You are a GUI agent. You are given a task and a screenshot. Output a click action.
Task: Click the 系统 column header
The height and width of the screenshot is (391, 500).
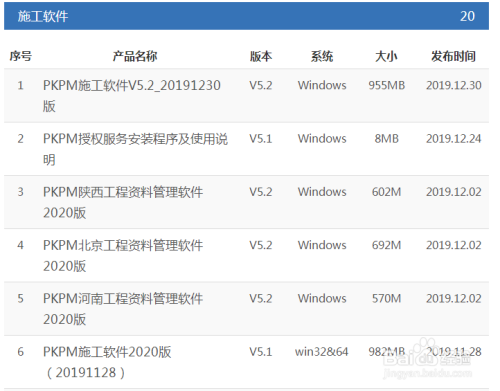click(x=322, y=56)
